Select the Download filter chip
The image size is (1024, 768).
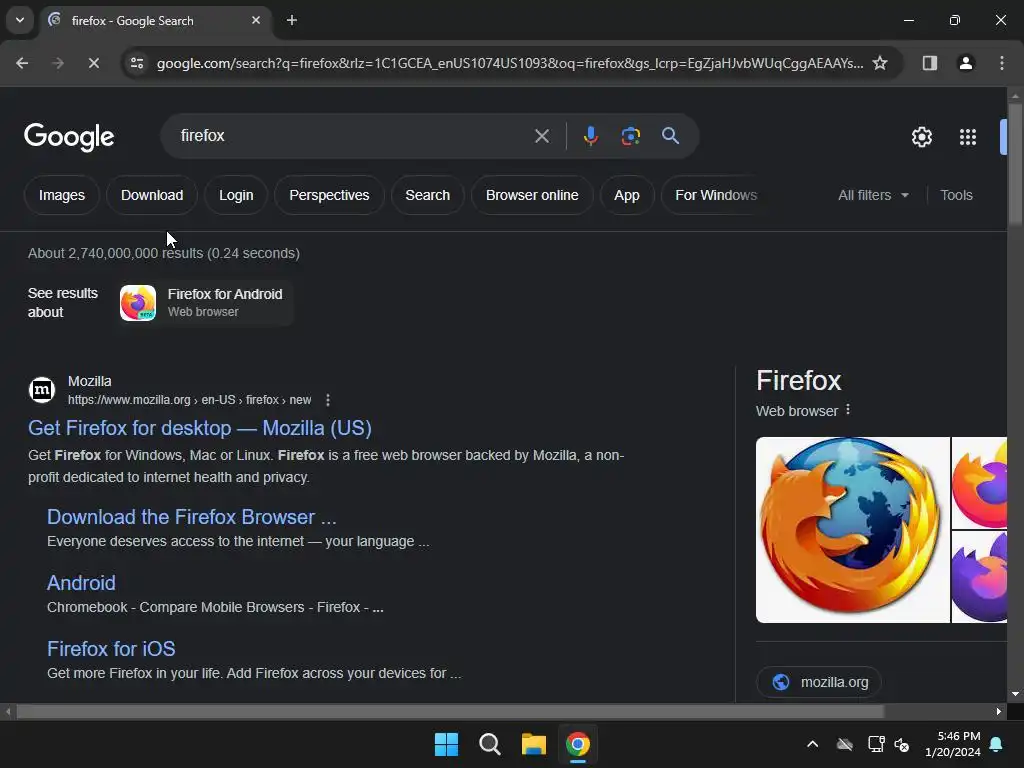(x=152, y=195)
